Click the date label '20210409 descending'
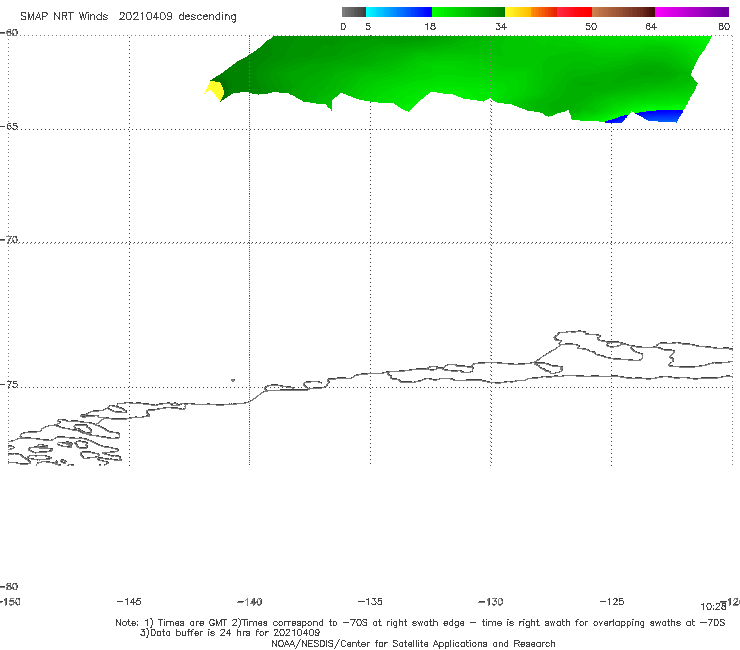The image size is (740, 650). (177, 17)
